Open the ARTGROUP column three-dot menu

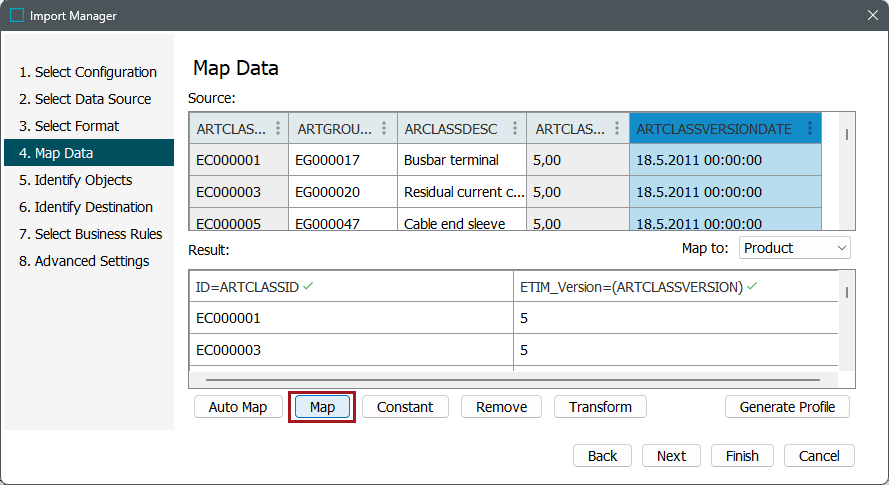click(x=384, y=129)
